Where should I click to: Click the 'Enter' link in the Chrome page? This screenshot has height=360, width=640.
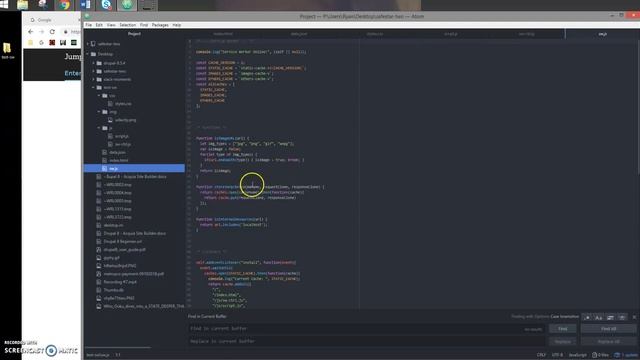point(73,73)
